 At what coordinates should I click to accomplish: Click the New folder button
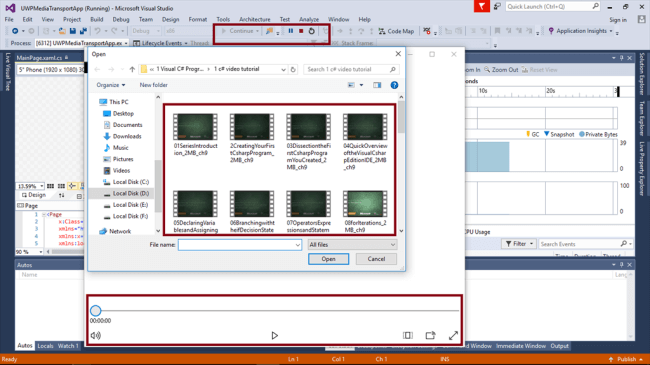153,85
